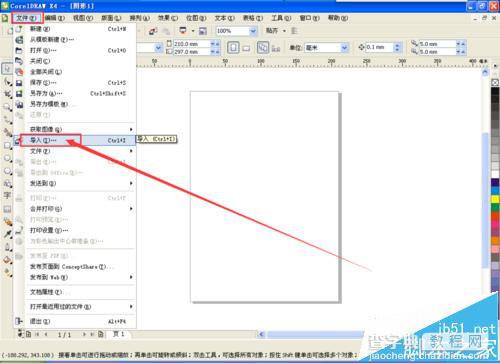Open the 100% zoom level dropdown

pyautogui.click(x=253, y=31)
